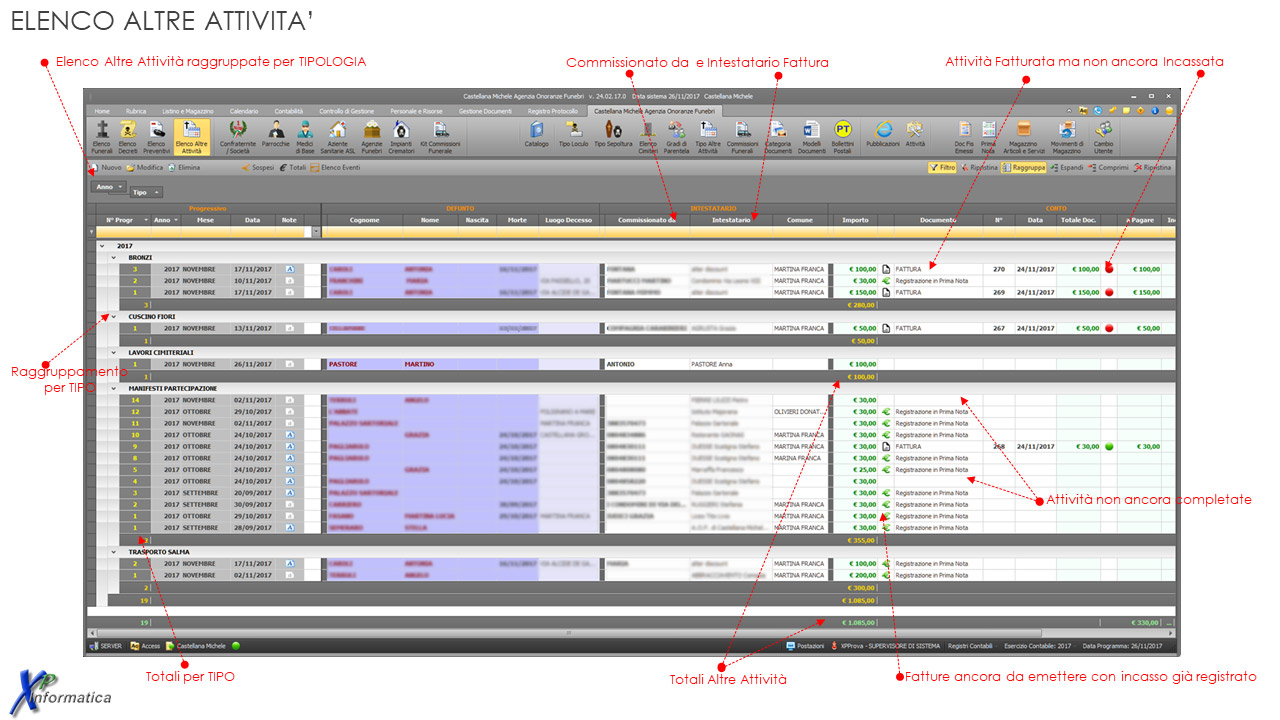Open the Registro Protocollo tab
This screenshot has height=720, width=1280.
[553, 110]
